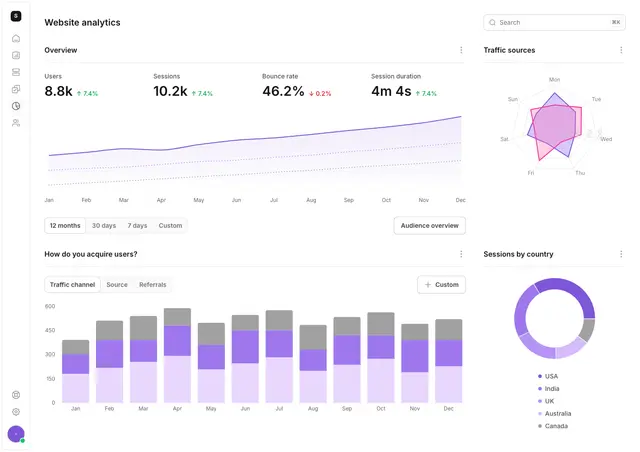Image resolution: width=640 pixels, height=452 pixels.
Task: Switch to the Referrals tab
Action: (153, 285)
